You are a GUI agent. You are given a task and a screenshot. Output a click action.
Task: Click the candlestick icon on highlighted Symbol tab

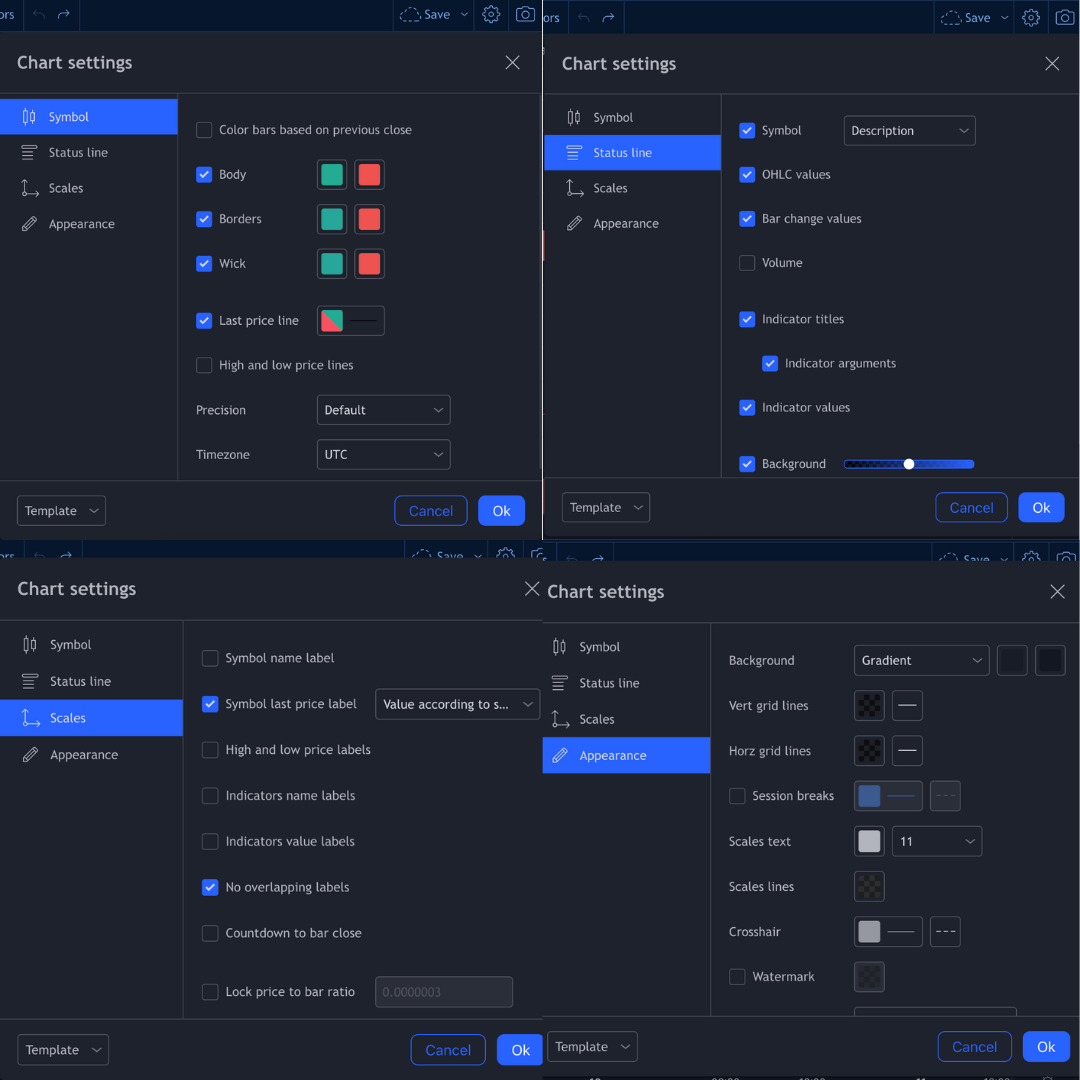[x=29, y=116]
